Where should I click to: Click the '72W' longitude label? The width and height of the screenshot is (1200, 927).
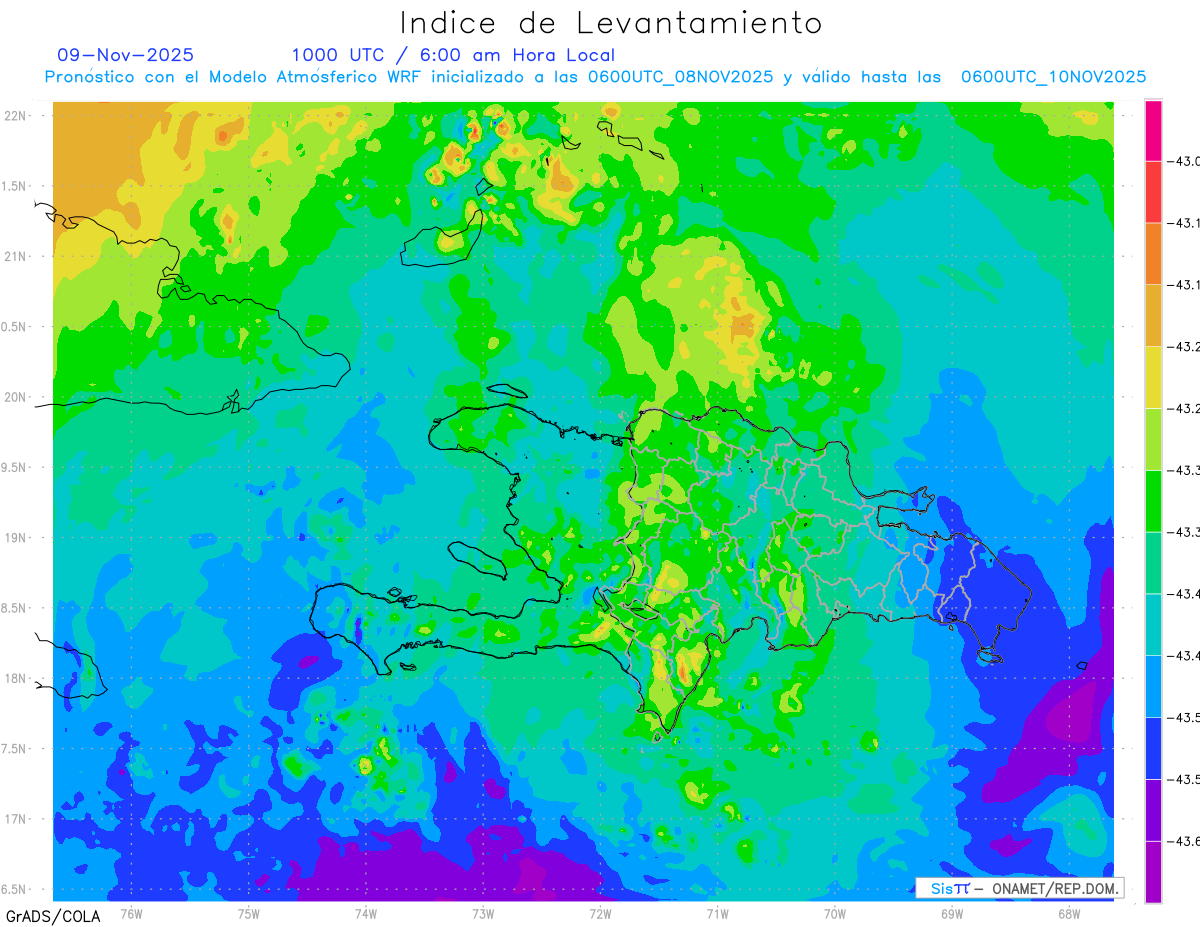click(x=600, y=914)
